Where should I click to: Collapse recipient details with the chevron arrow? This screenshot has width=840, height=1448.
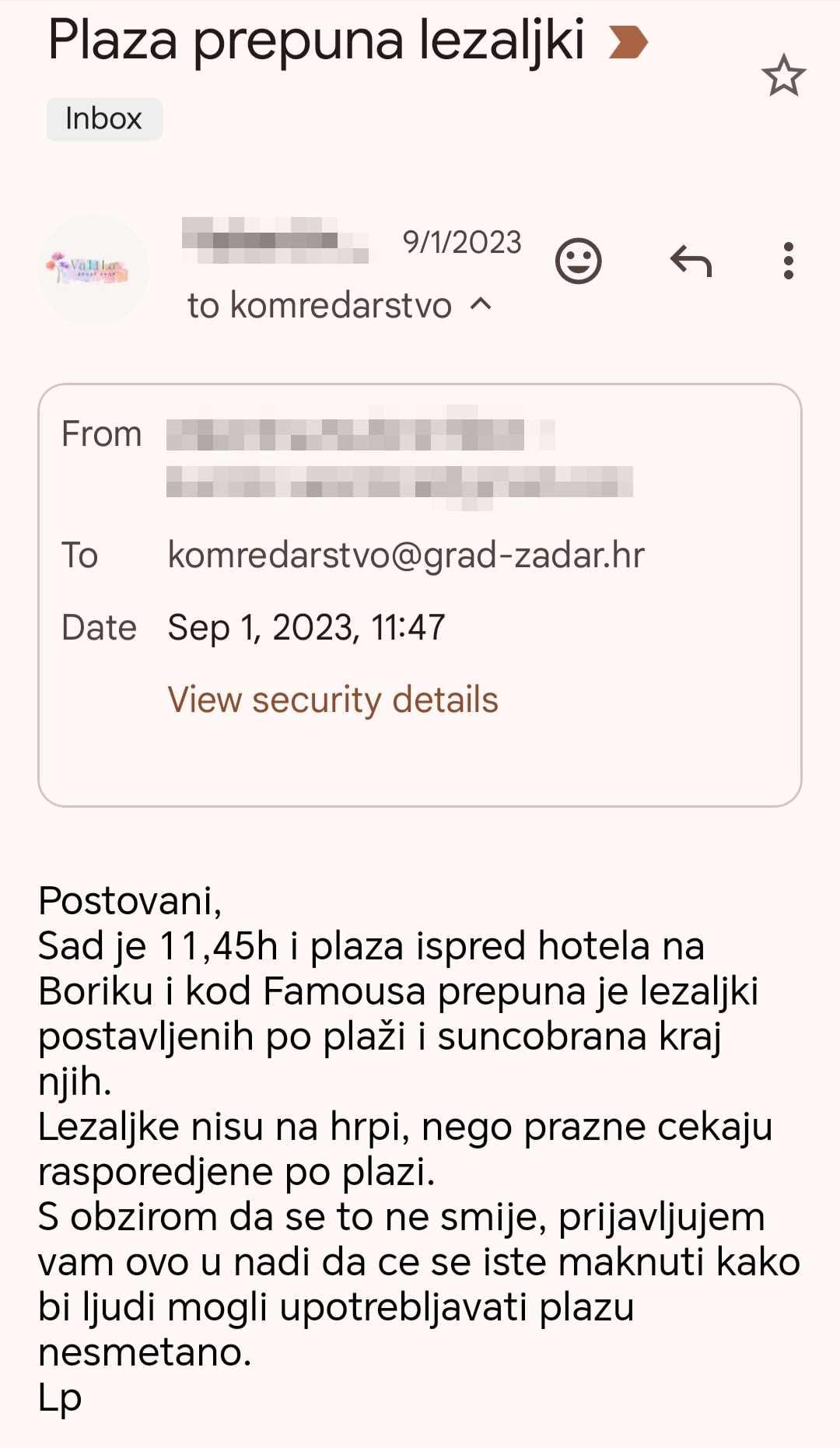tap(481, 304)
